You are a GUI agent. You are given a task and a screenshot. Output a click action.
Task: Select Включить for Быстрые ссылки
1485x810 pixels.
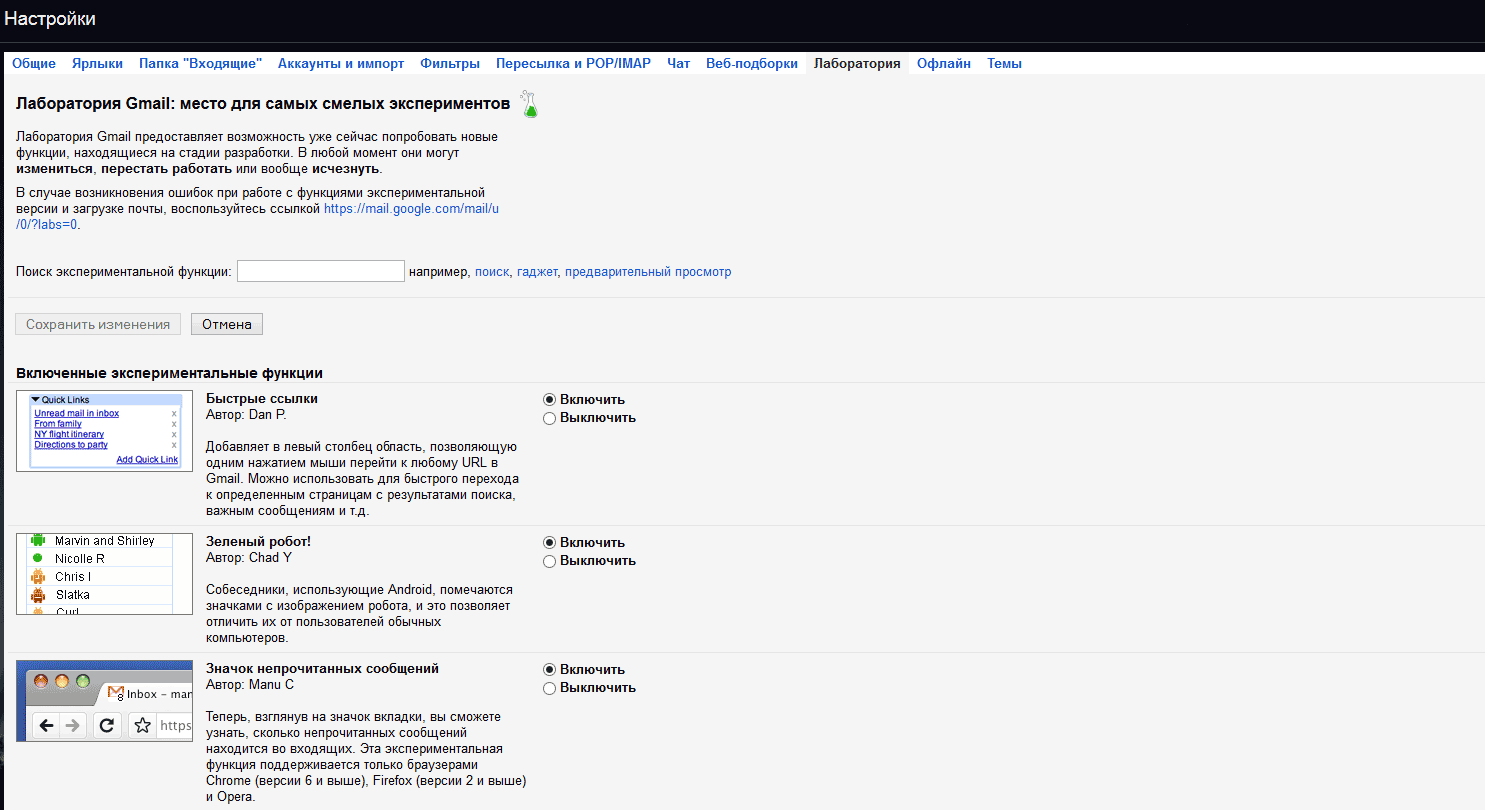coord(549,400)
